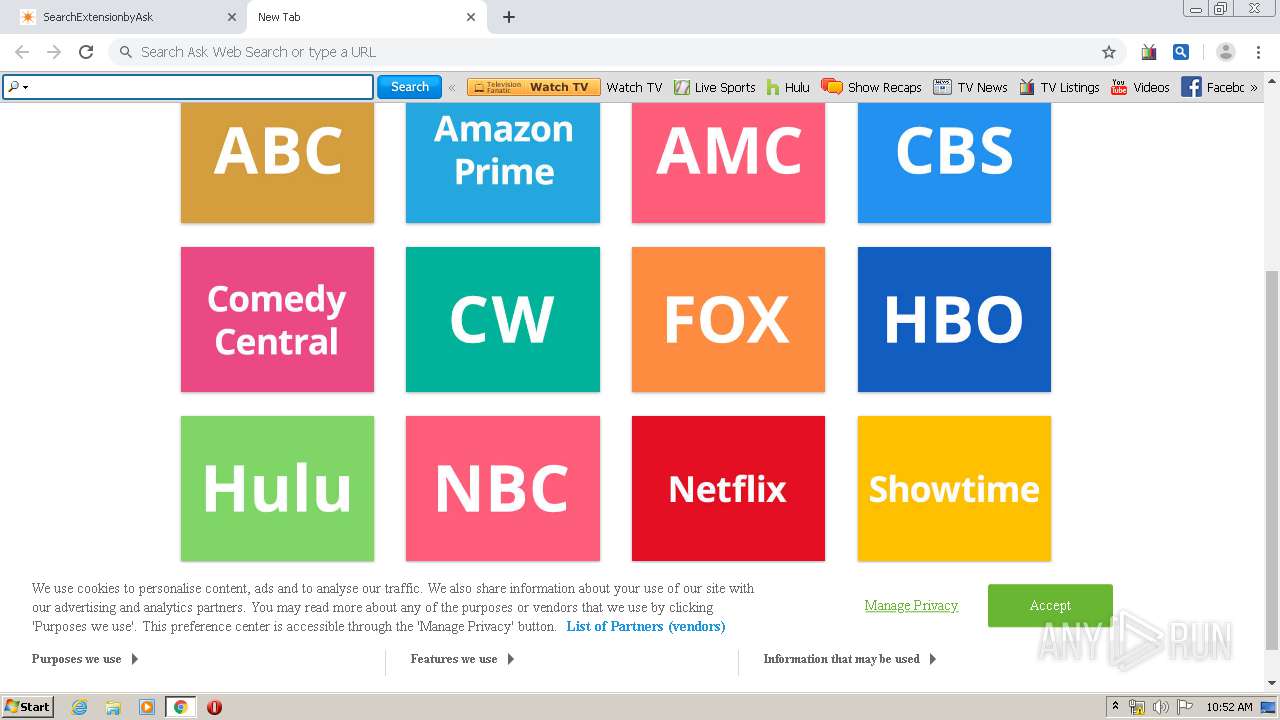Open the green Hulu tile
This screenshot has width=1280, height=720.
[x=277, y=489]
